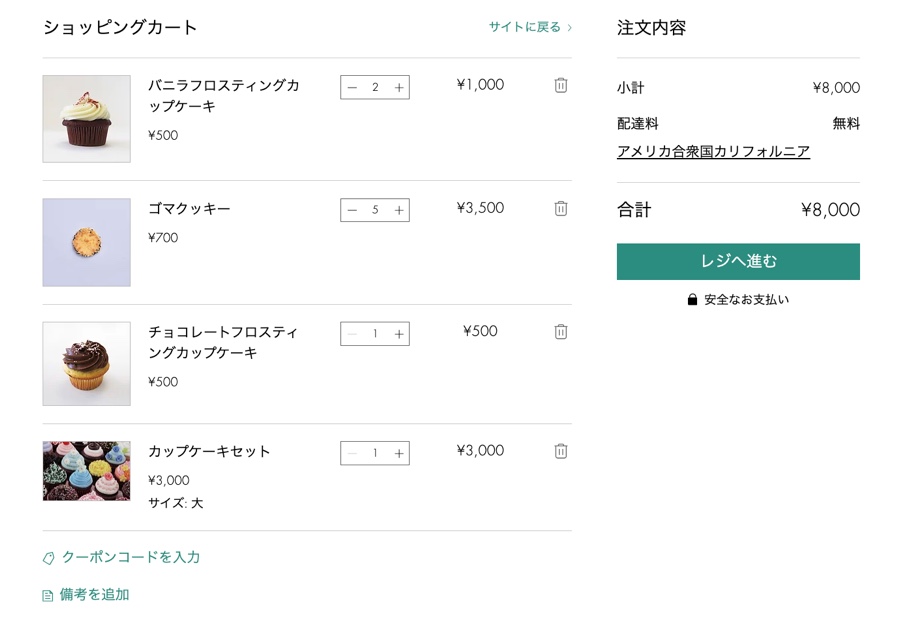Screen dimensions: 900x620
Task: Decrease vanilla cupcake quantity with minus
Action: (x=352, y=87)
